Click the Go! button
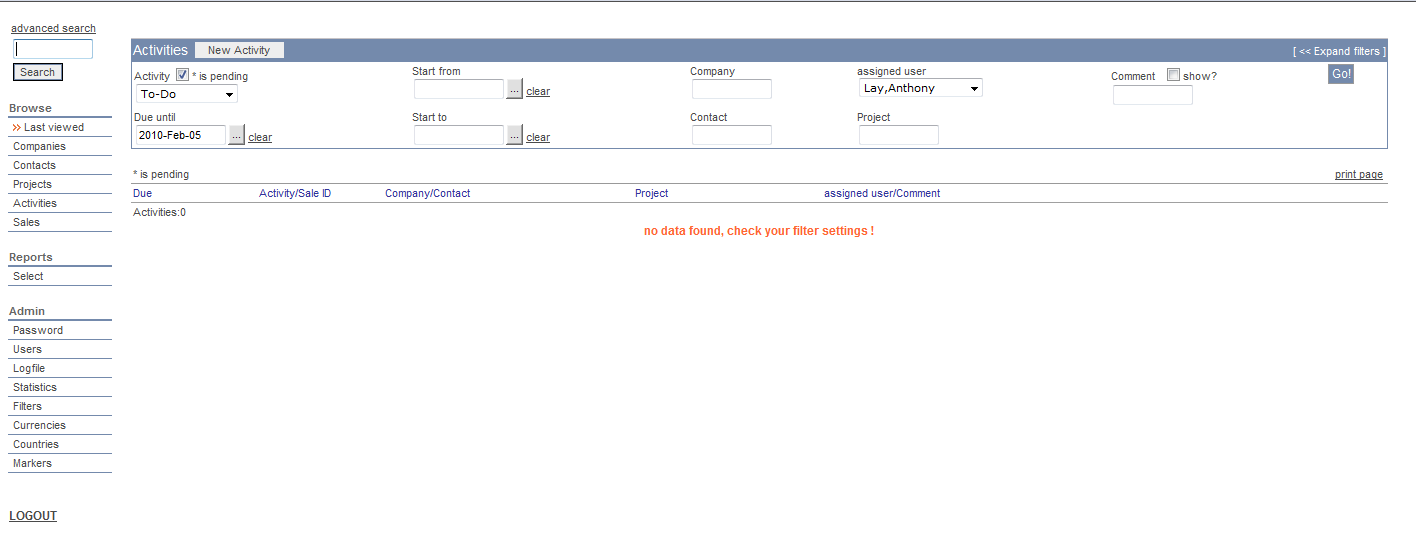 [1341, 74]
